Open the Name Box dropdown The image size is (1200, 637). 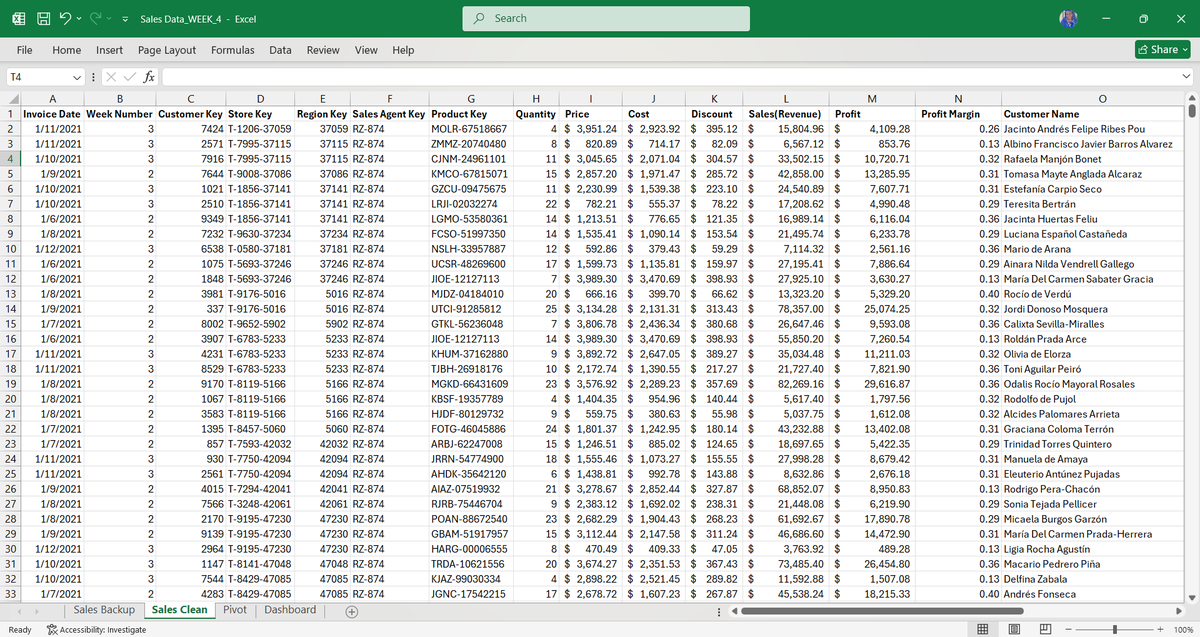click(77, 76)
